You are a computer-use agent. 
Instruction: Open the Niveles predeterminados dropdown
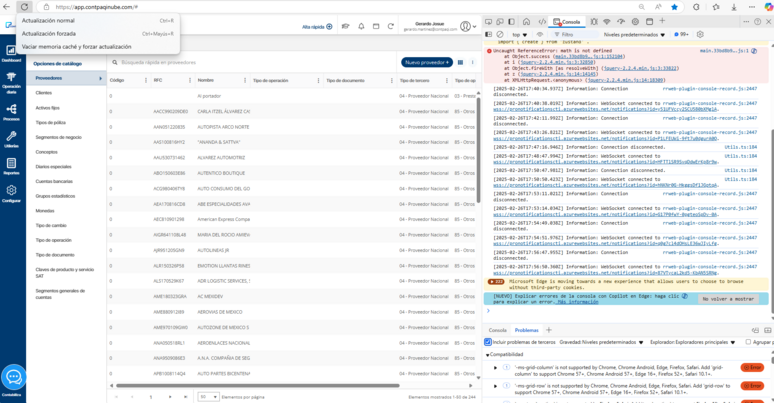pos(632,34)
